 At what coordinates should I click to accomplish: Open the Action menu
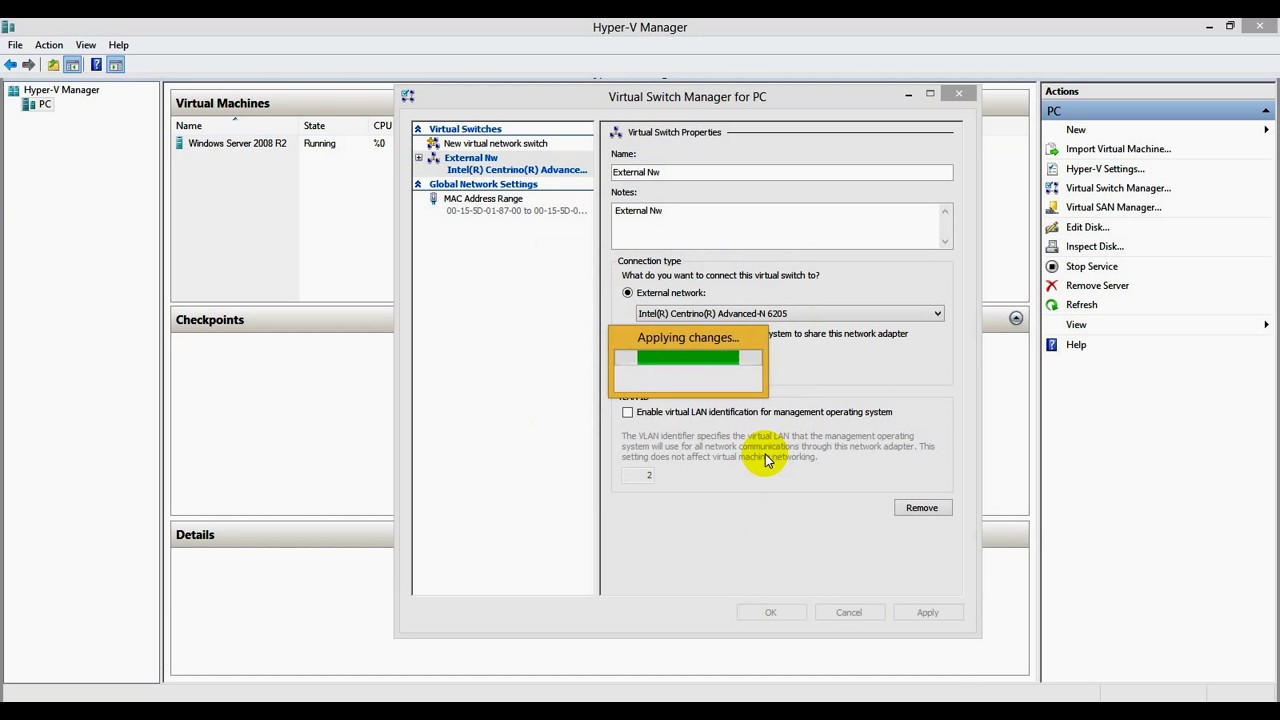(49, 45)
